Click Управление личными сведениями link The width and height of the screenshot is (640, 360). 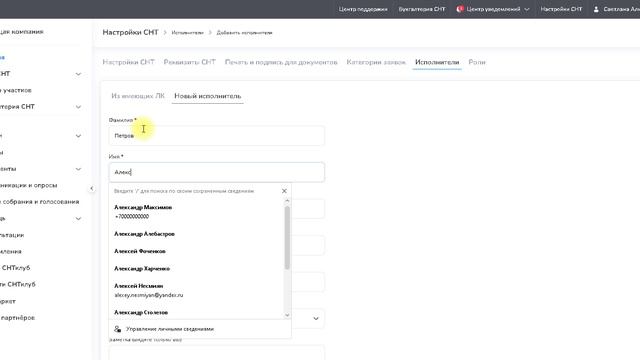(170, 329)
